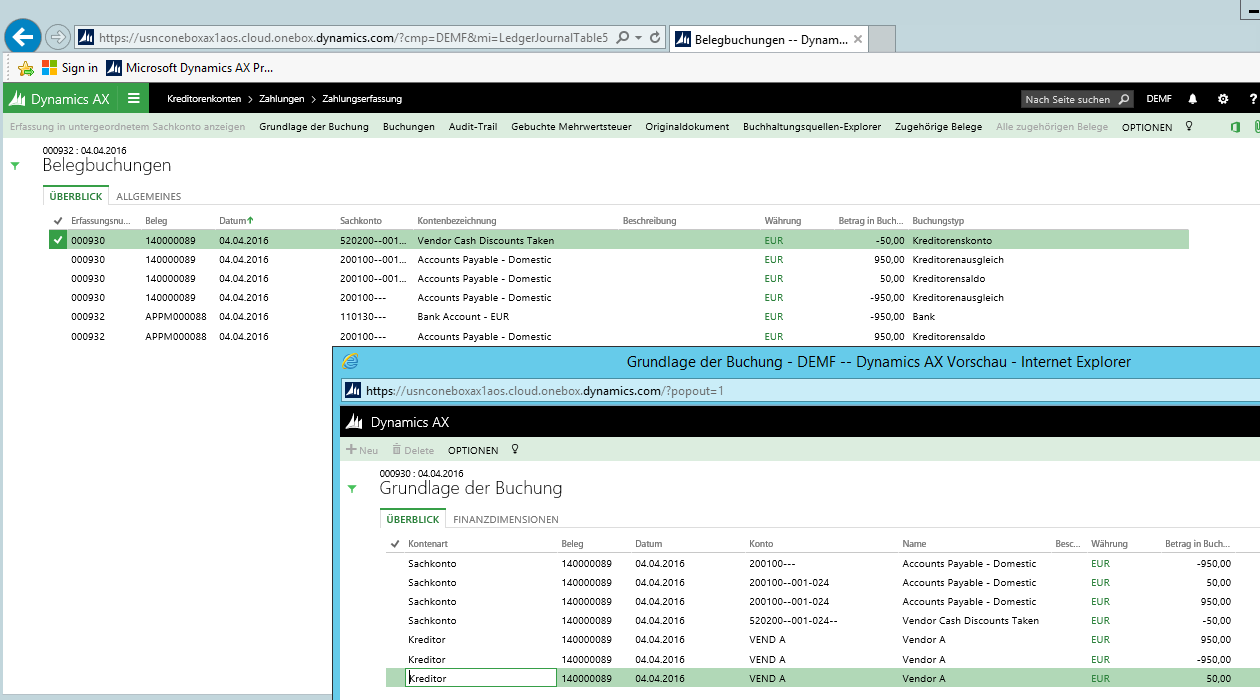Screen dimensions: 1260x700
Task: Click the notifications bell icon
Action: (x=1192, y=99)
